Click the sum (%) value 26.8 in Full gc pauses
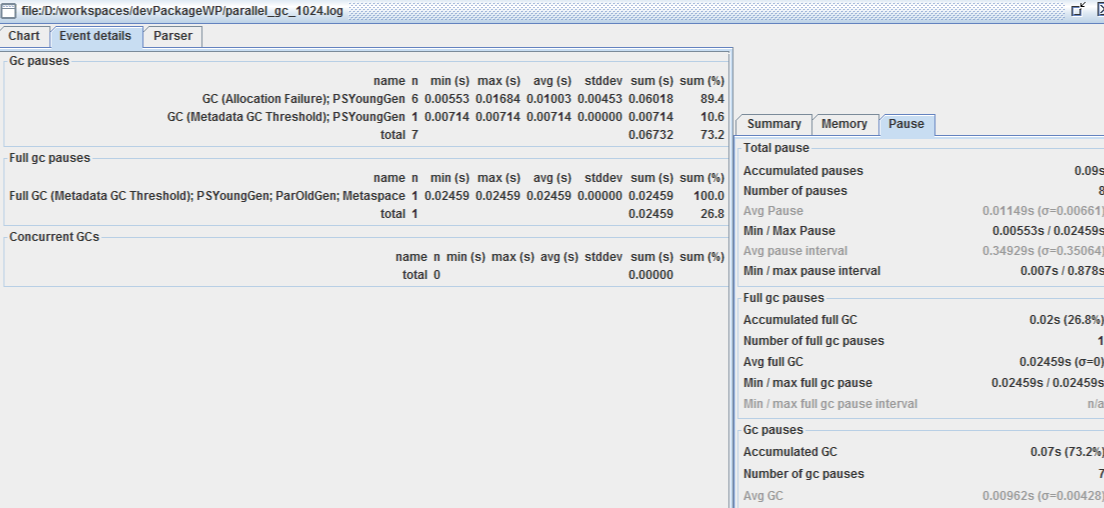Screen dimensions: 1104x508 click(x=713, y=214)
